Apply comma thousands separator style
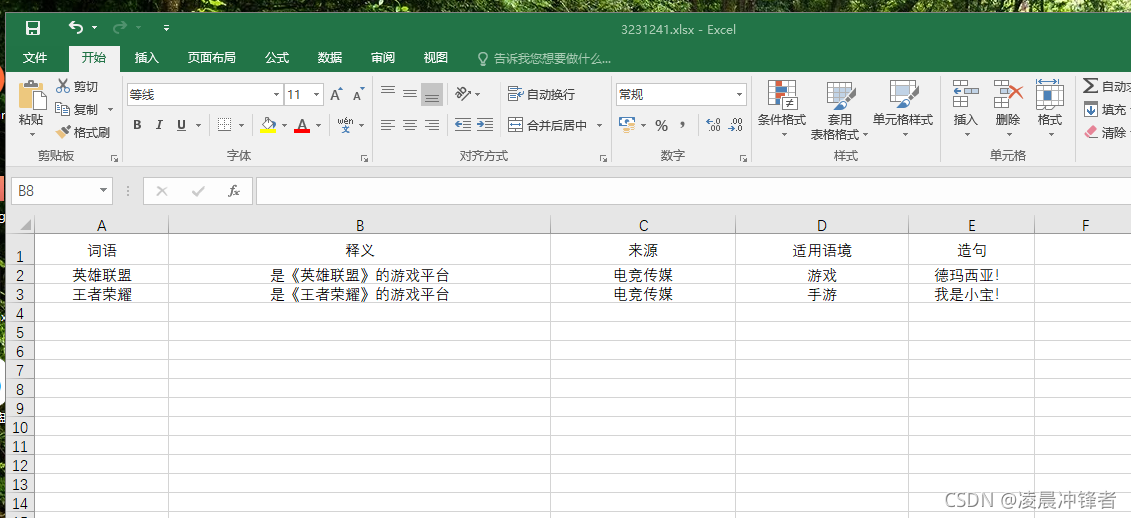Image resolution: width=1131 pixels, height=518 pixels. click(682, 126)
